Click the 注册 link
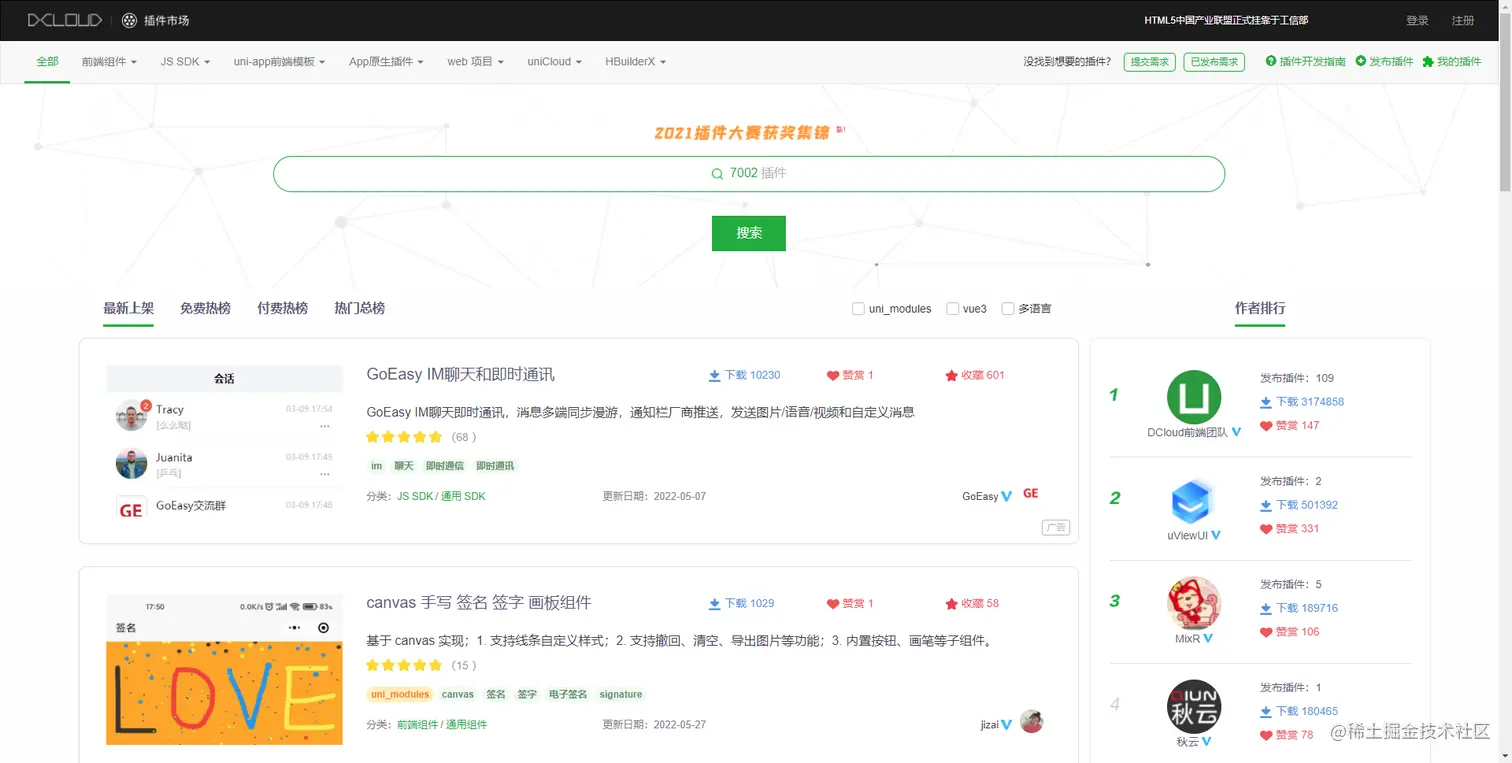Screen dimensions: 1512x763 click(1463, 20)
